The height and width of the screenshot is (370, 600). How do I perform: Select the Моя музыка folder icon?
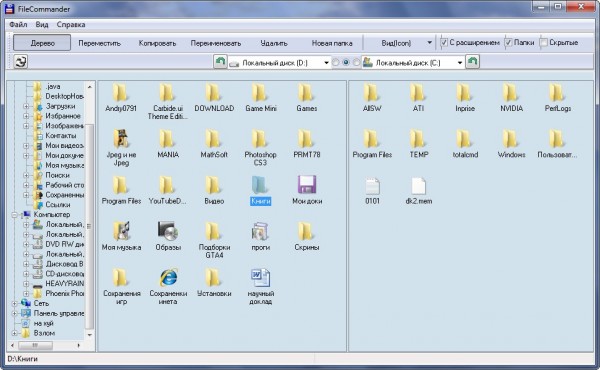pyautogui.click(x=121, y=231)
